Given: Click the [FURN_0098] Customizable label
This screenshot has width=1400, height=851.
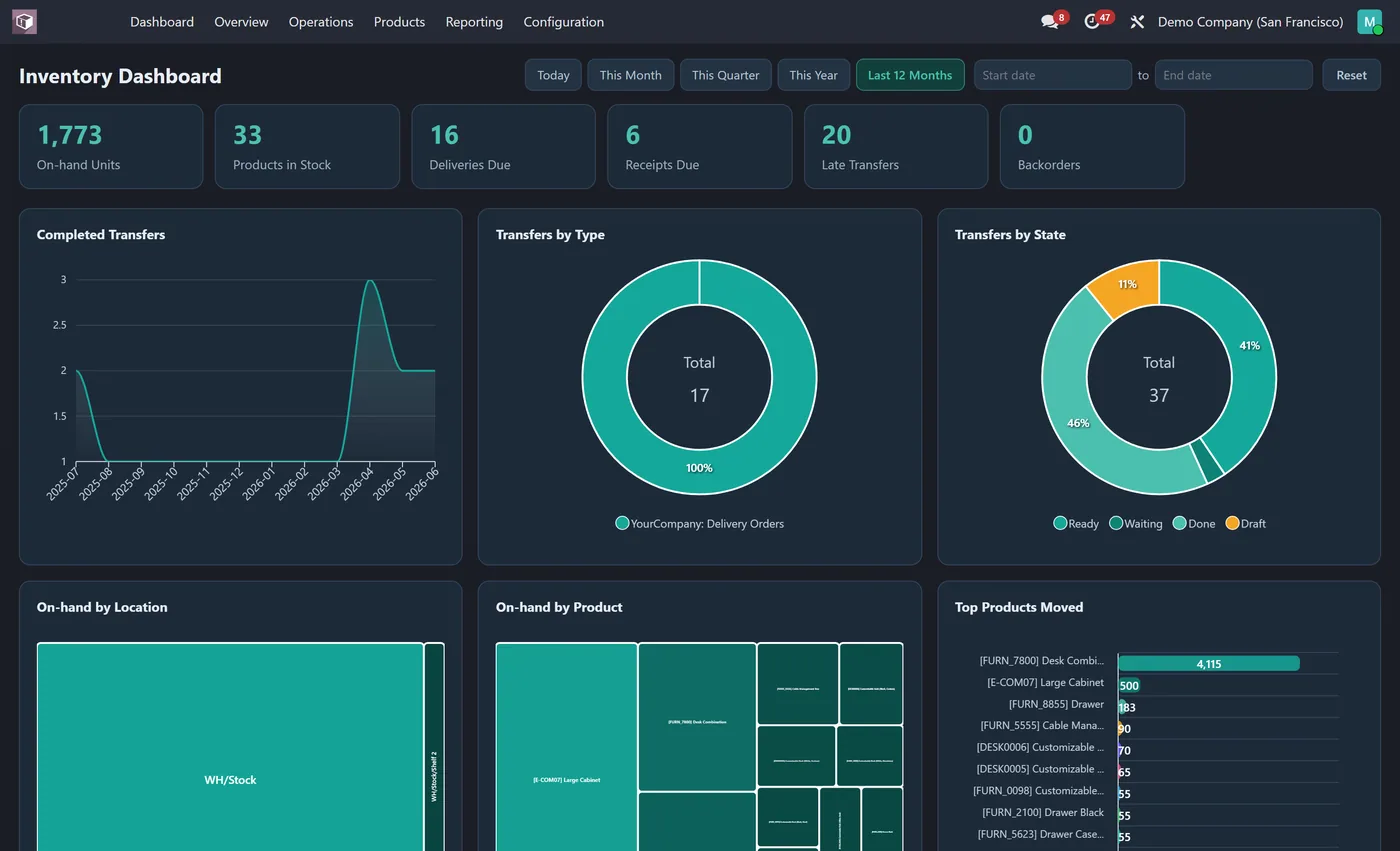Looking at the screenshot, I should click(x=1038, y=791).
